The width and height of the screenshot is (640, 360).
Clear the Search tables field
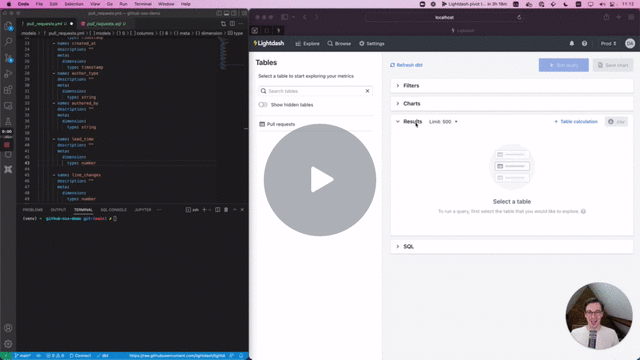click(x=367, y=91)
